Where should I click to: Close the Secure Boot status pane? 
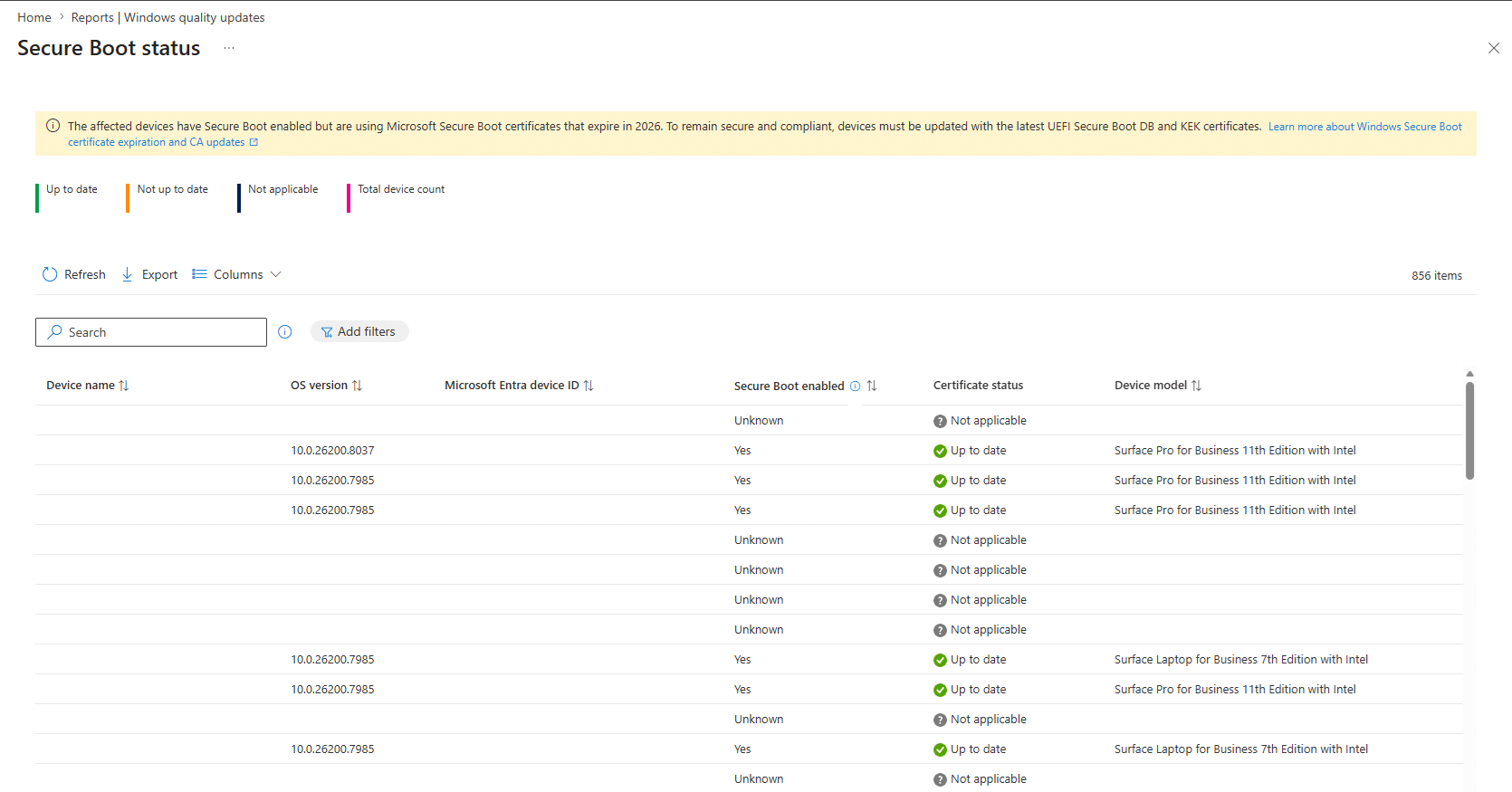(1494, 48)
